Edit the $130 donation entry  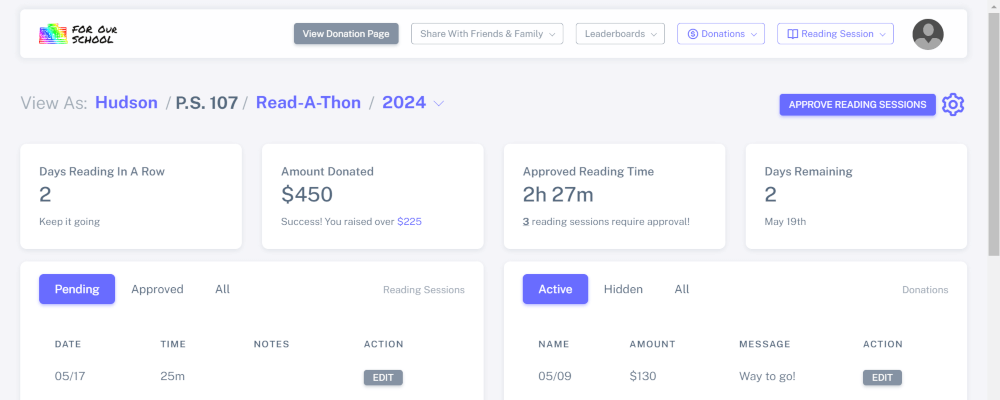tap(882, 377)
